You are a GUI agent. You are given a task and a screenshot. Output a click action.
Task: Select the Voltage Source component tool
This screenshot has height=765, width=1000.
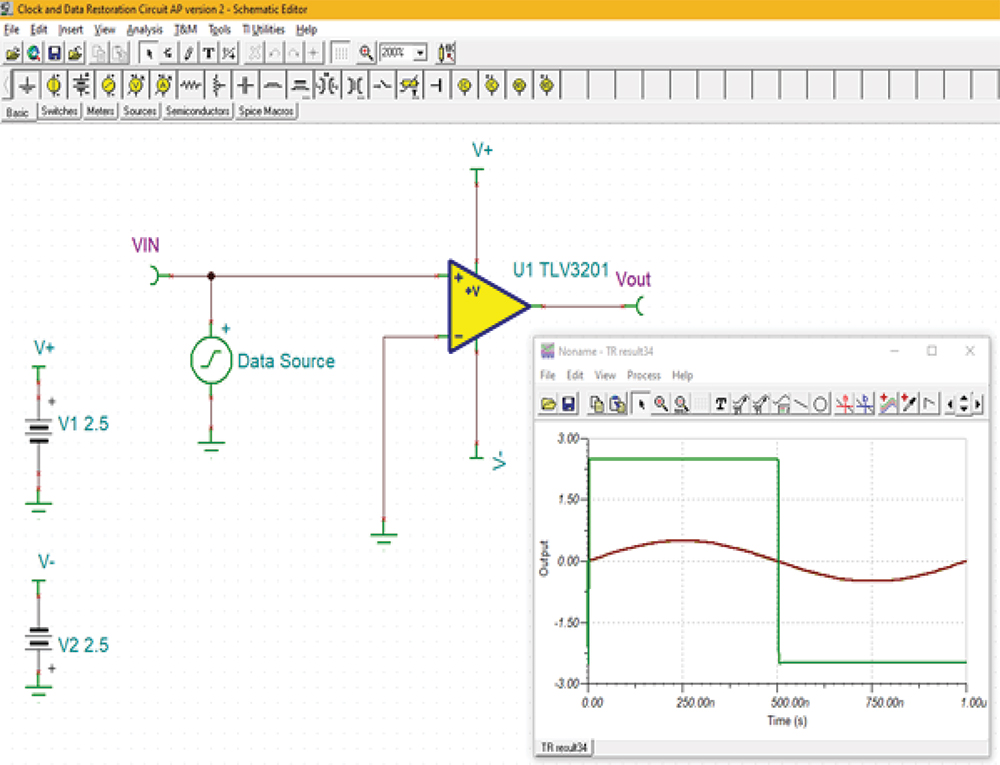pos(55,85)
